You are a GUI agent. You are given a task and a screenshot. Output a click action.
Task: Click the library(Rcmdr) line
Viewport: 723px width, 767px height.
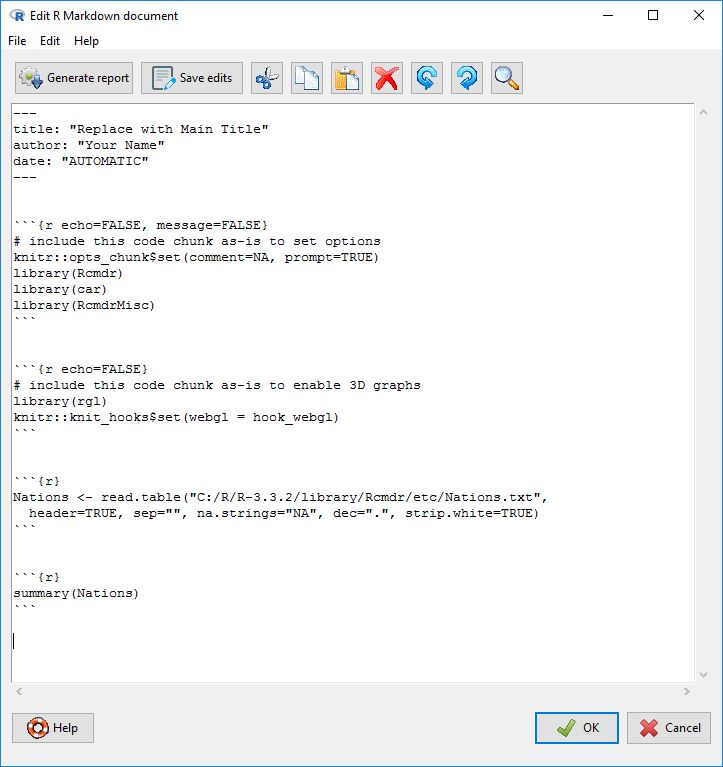(x=68, y=273)
